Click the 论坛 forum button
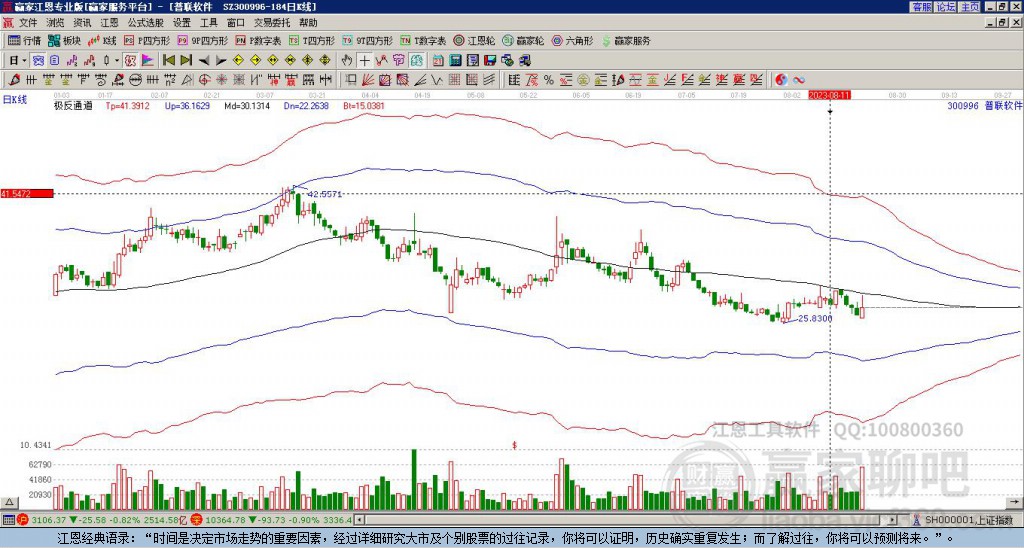This screenshot has width=1024, height=548. [946, 7]
